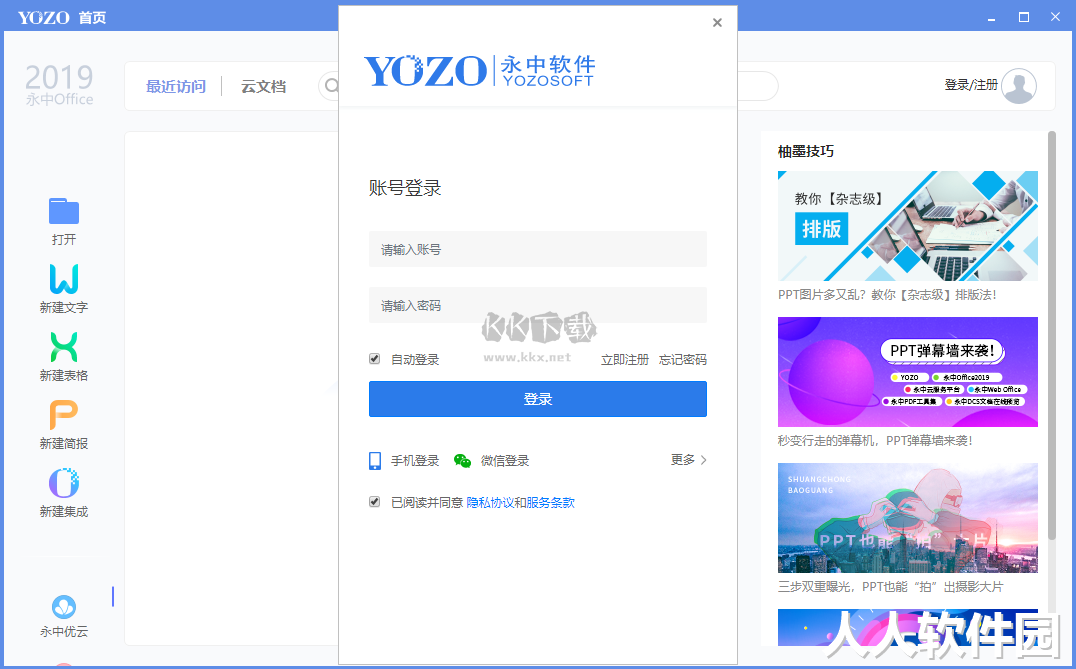Click the WeChat login icon
The width and height of the screenshot is (1076, 669).
[463, 461]
